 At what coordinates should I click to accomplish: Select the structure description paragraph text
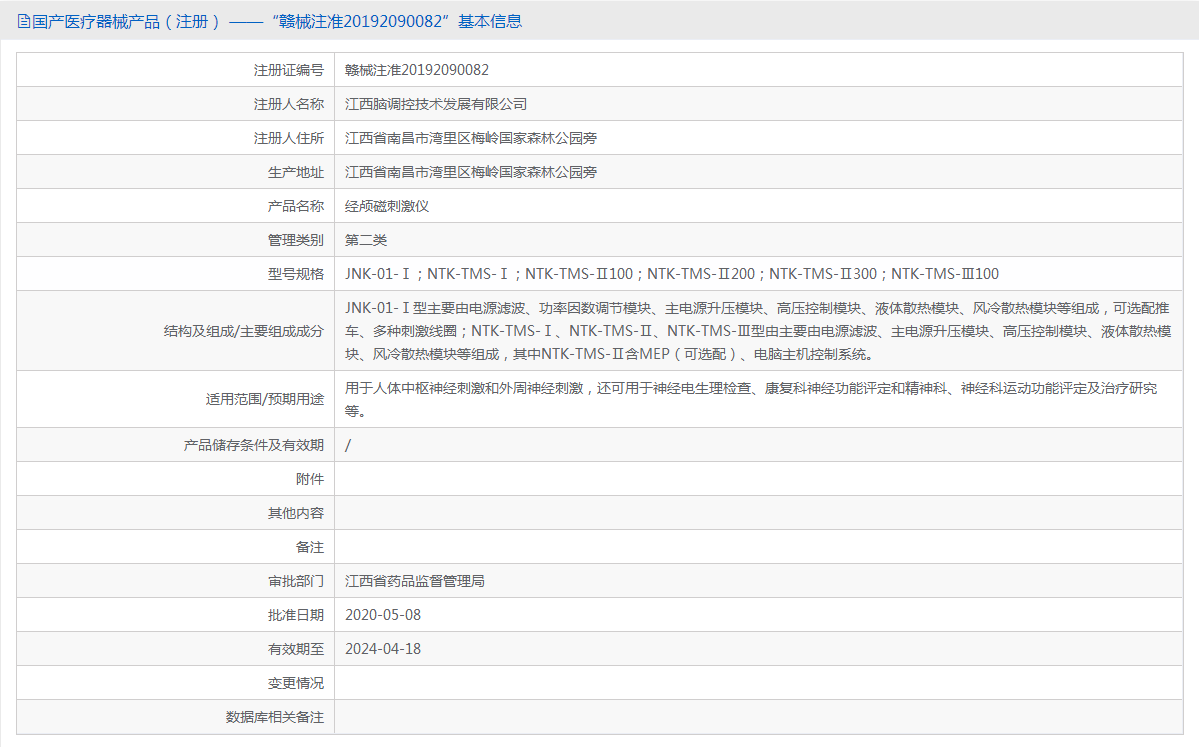758,331
